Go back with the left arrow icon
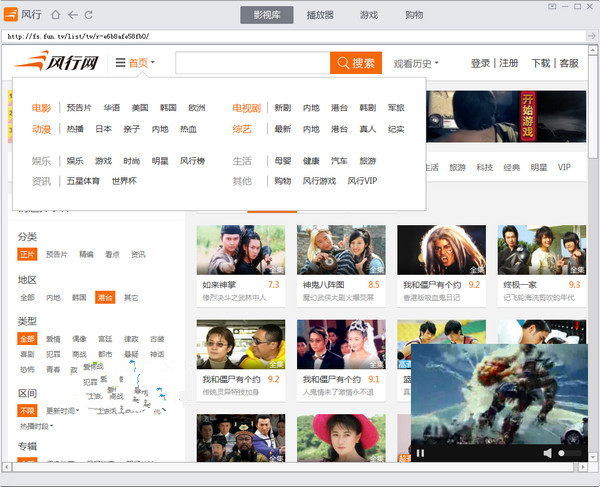 [x=71, y=15]
